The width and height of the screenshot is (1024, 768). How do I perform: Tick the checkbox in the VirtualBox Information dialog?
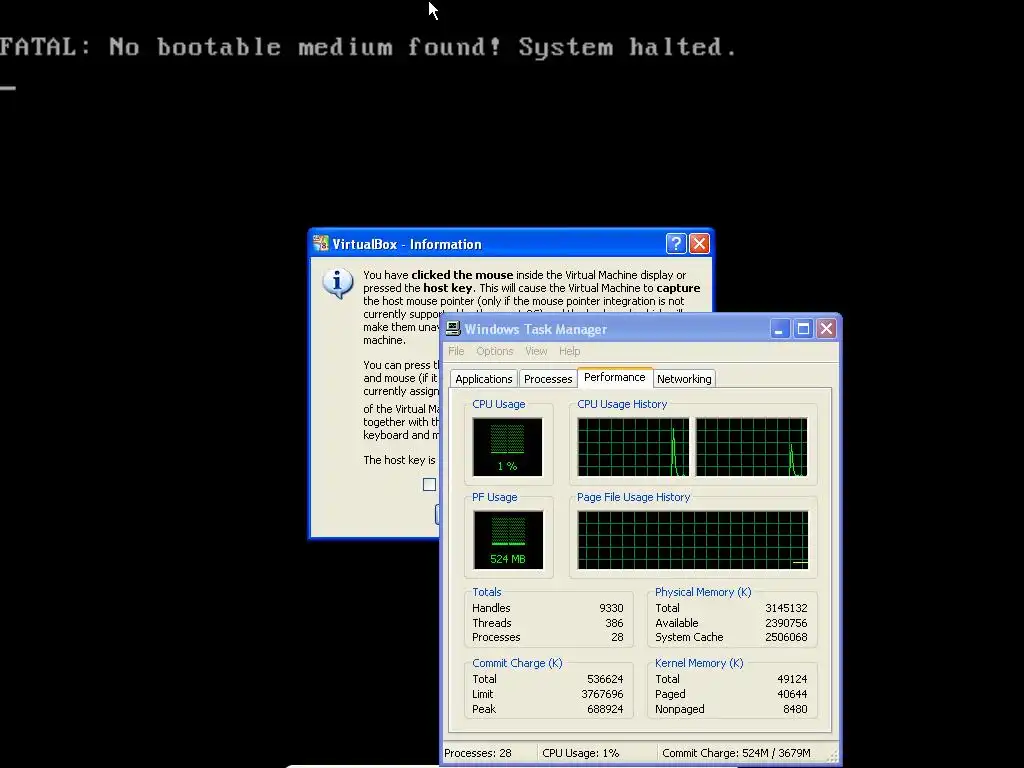tap(429, 485)
